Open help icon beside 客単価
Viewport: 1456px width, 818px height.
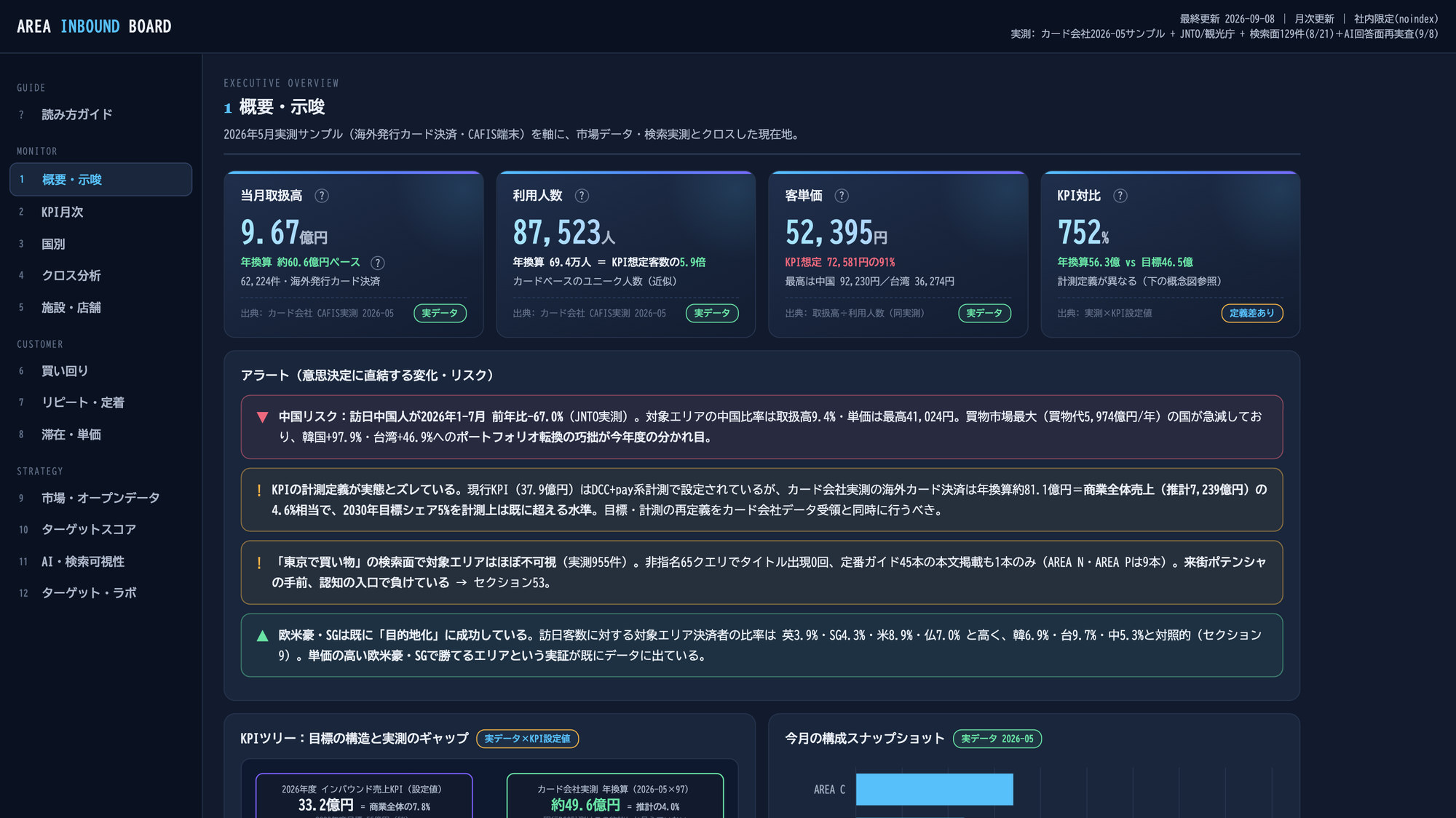(x=842, y=196)
